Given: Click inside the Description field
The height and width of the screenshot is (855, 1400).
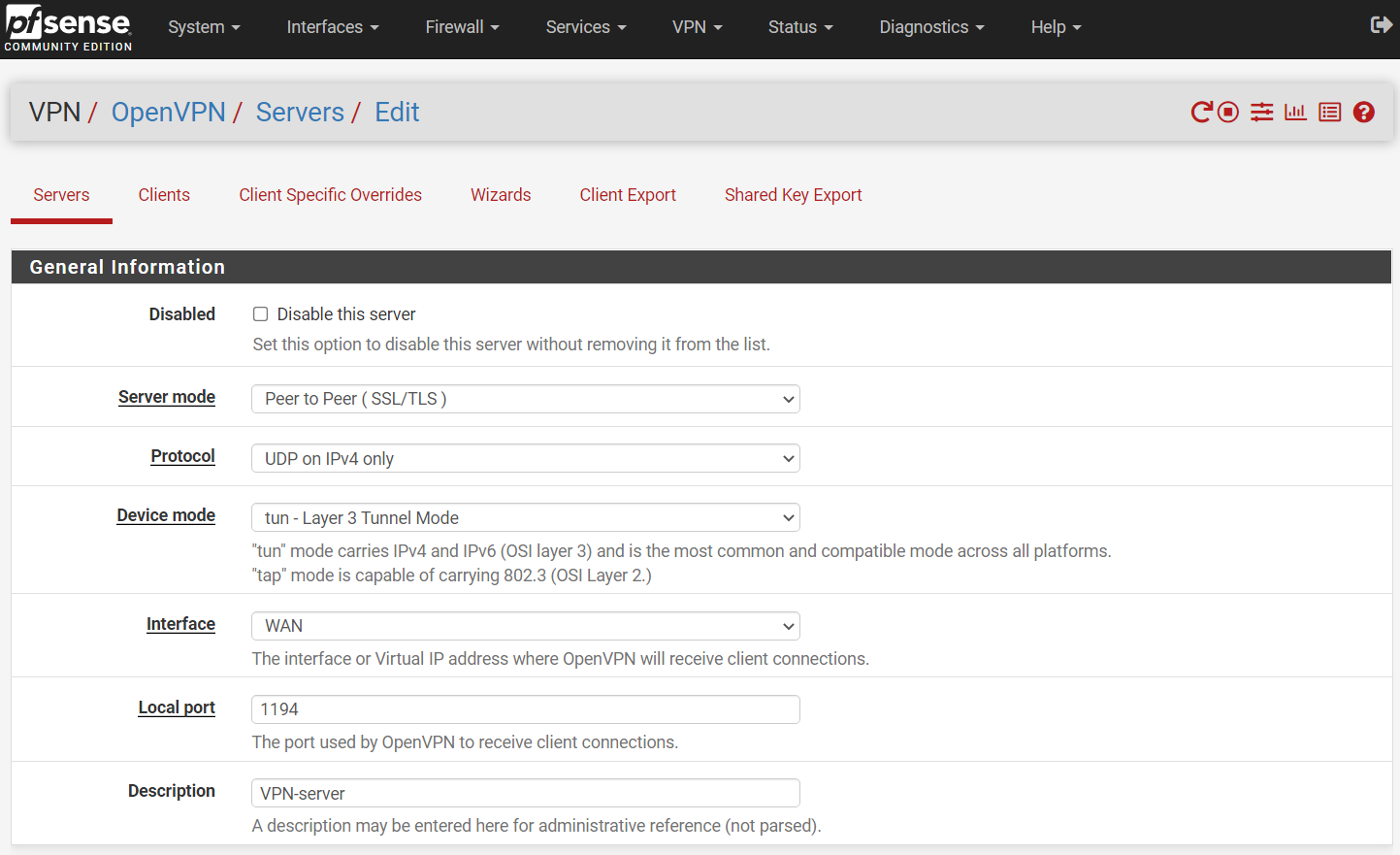Looking at the screenshot, I should [x=525, y=793].
